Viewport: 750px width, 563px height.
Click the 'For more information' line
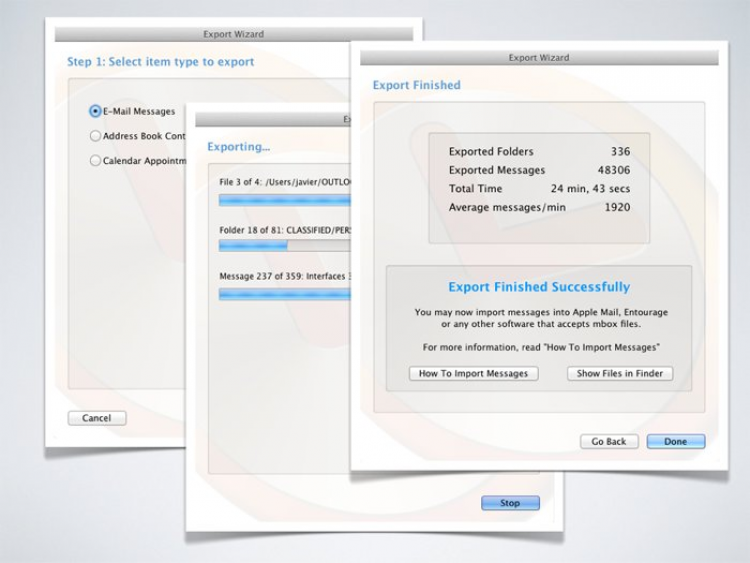coord(541,348)
